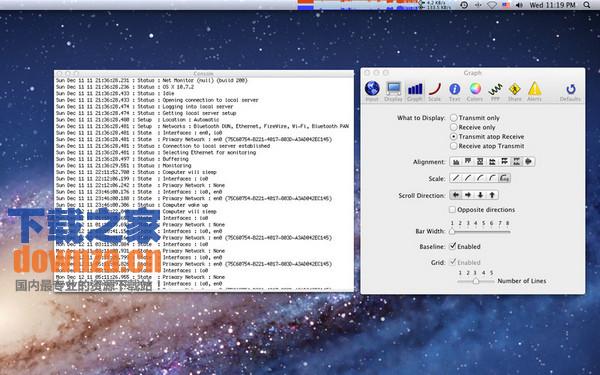The image size is (600, 375).
Task: Open Time Machine menu bar icon
Action: (464, 5)
